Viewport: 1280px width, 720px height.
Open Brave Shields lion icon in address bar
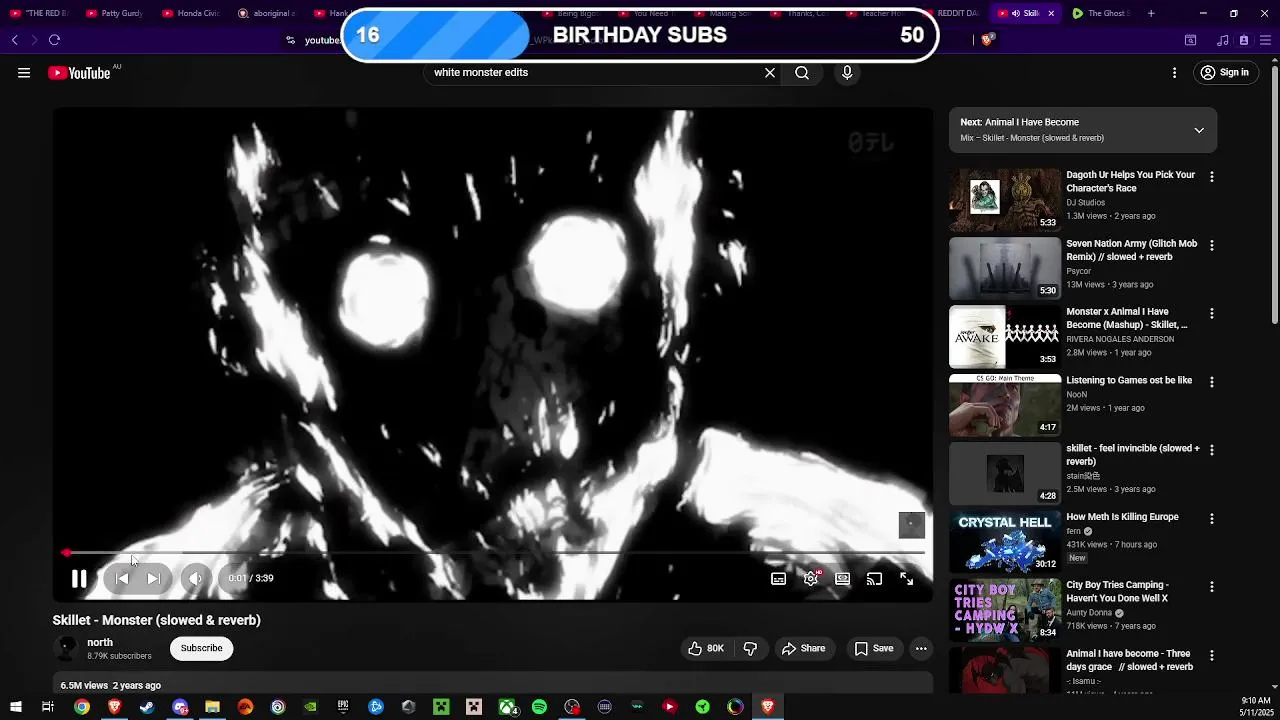[987, 40]
